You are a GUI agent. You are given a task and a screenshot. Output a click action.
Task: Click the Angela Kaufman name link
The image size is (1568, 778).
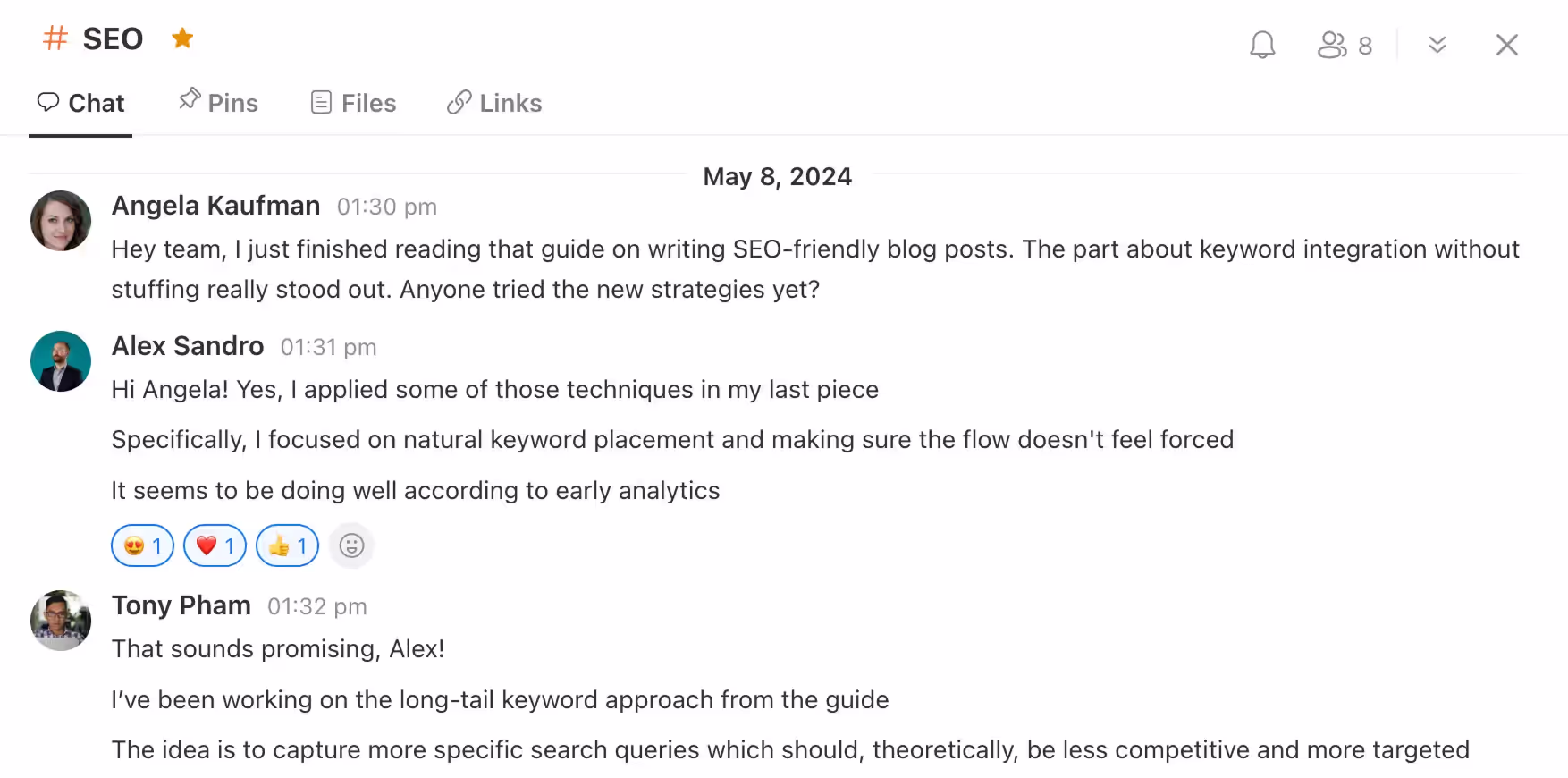coord(215,206)
